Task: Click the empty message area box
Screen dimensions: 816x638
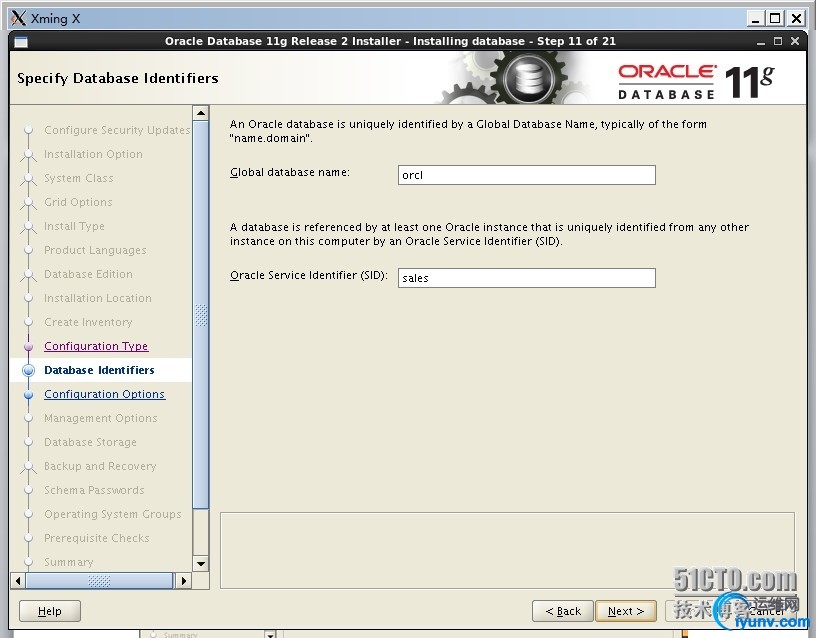Action: (x=507, y=551)
